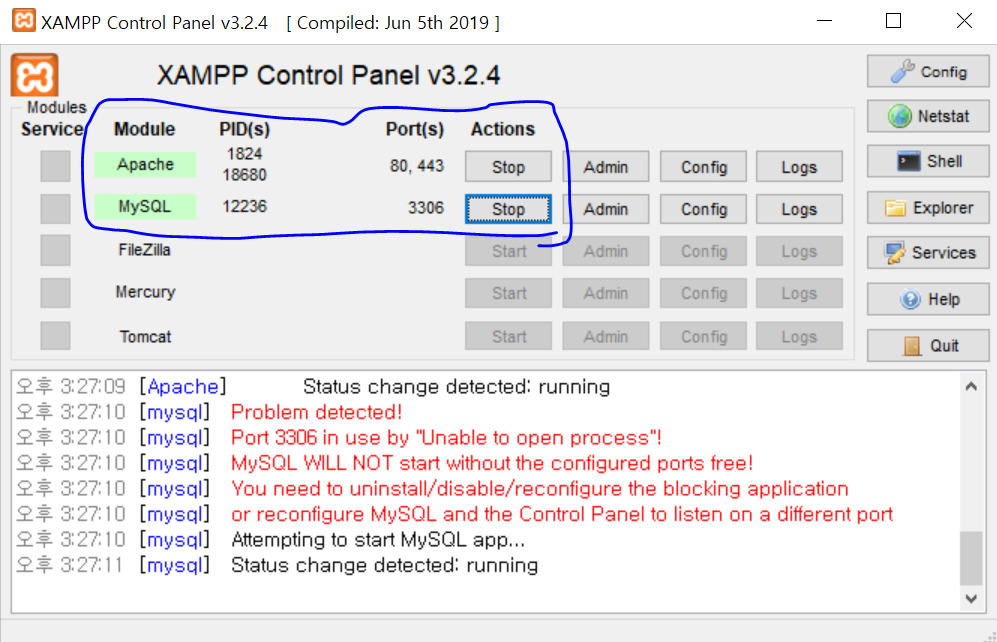Open Help from the right sidebar
Viewport: 997px width, 642px height.
[928, 299]
